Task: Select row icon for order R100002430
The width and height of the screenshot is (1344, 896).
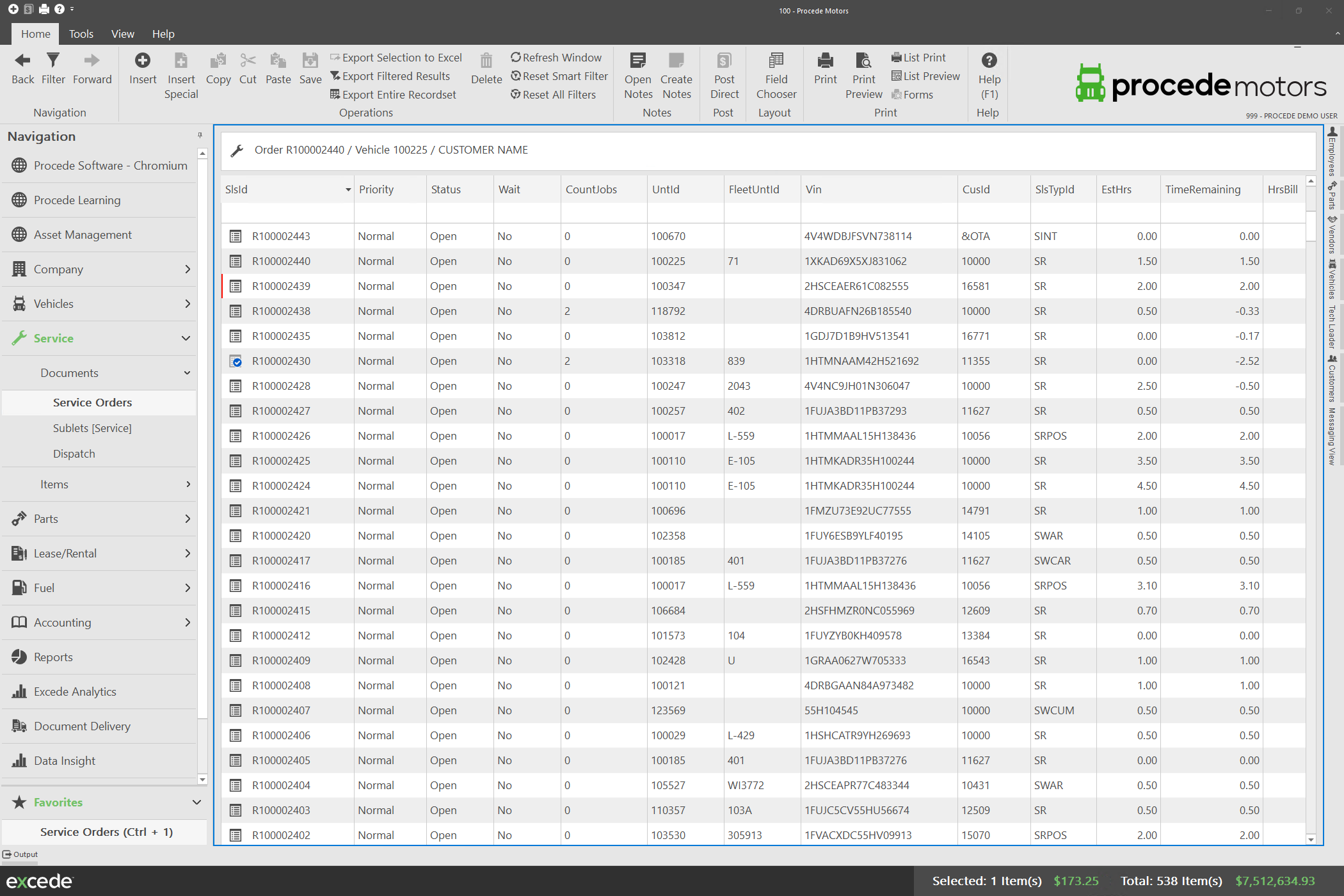Action: [x=236, y=362]
